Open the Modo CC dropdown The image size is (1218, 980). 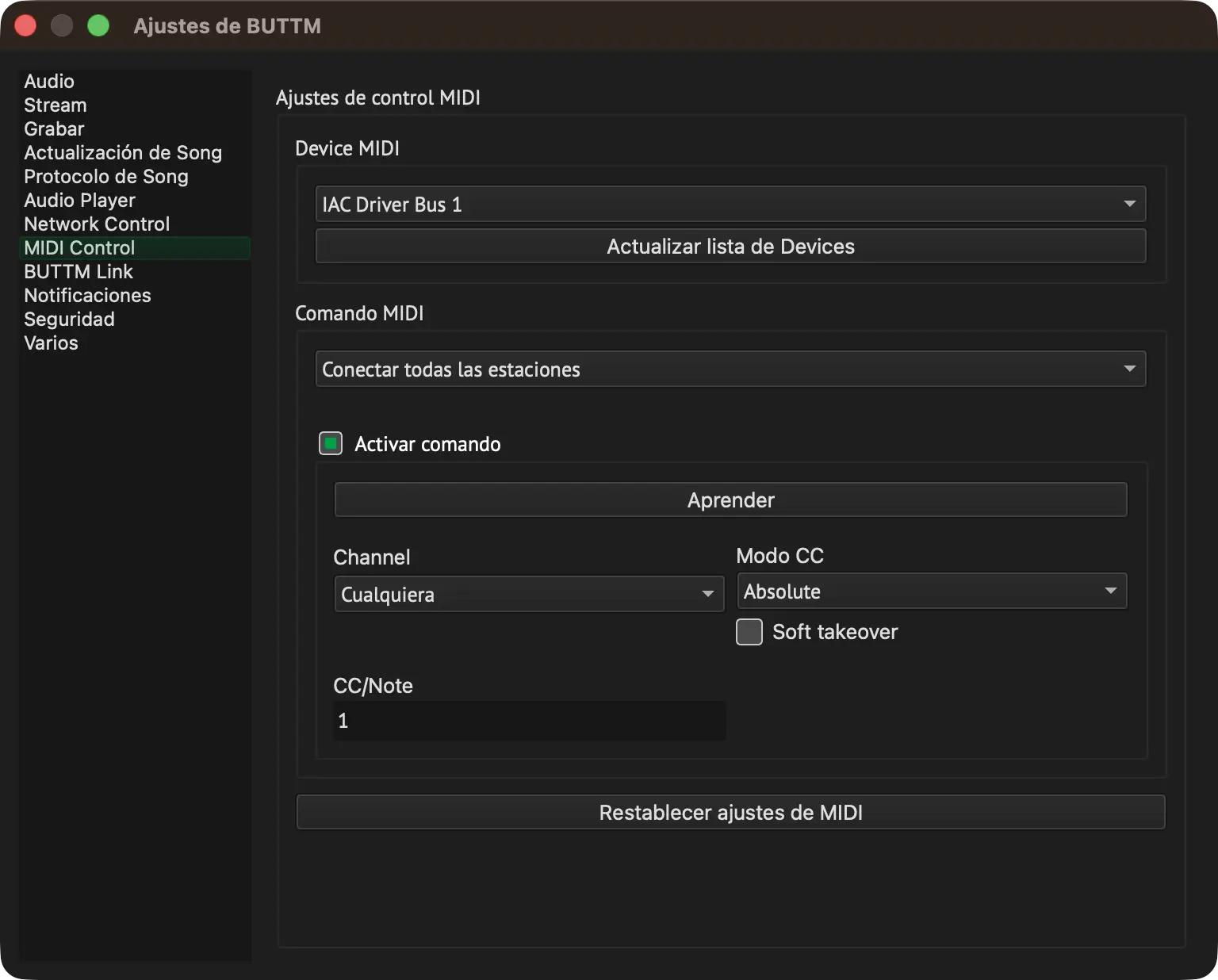pos(932,591)
